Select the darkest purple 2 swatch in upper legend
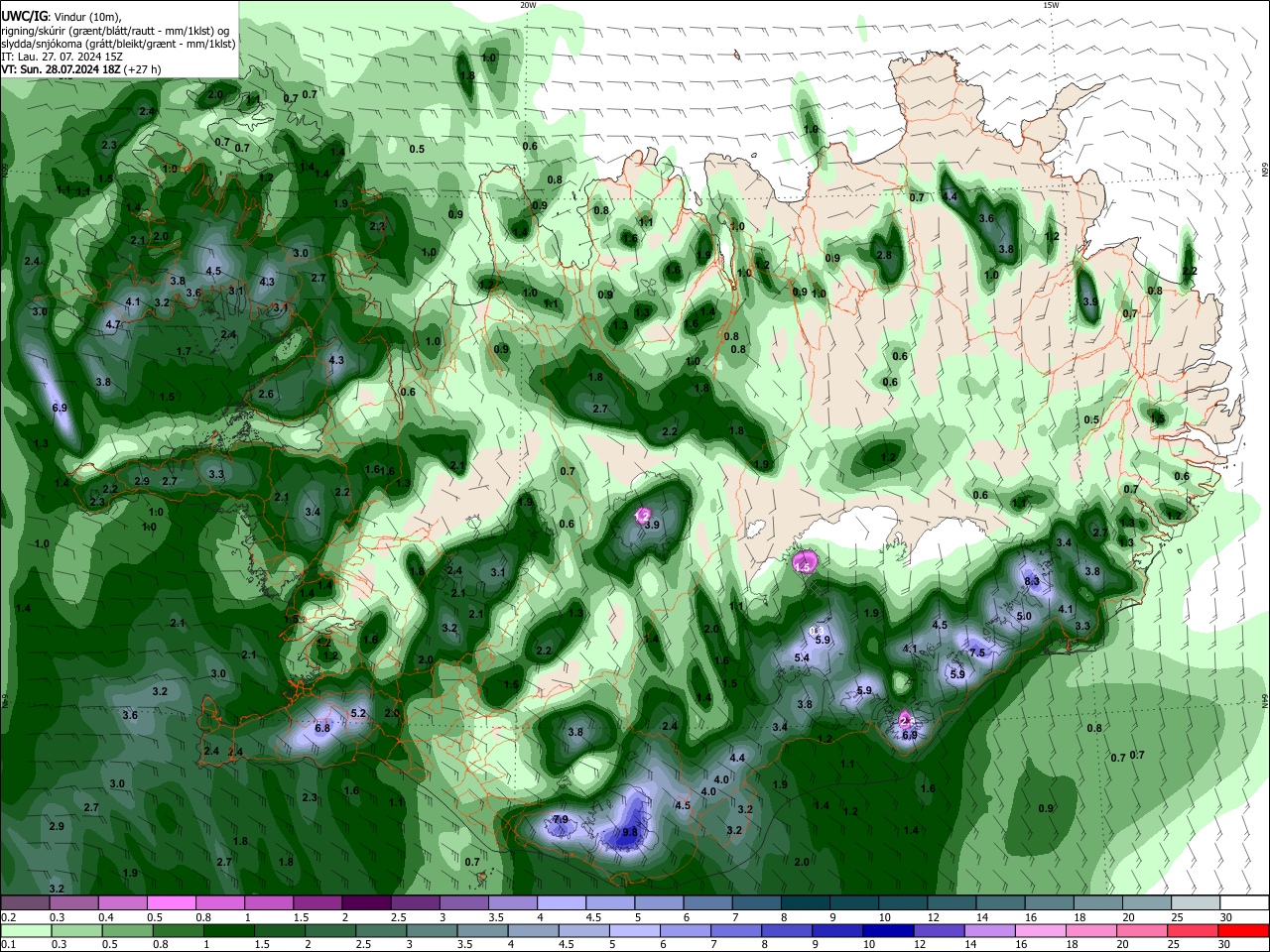The width and height of the screenshot is (1270, 952). tap(365, 903)
